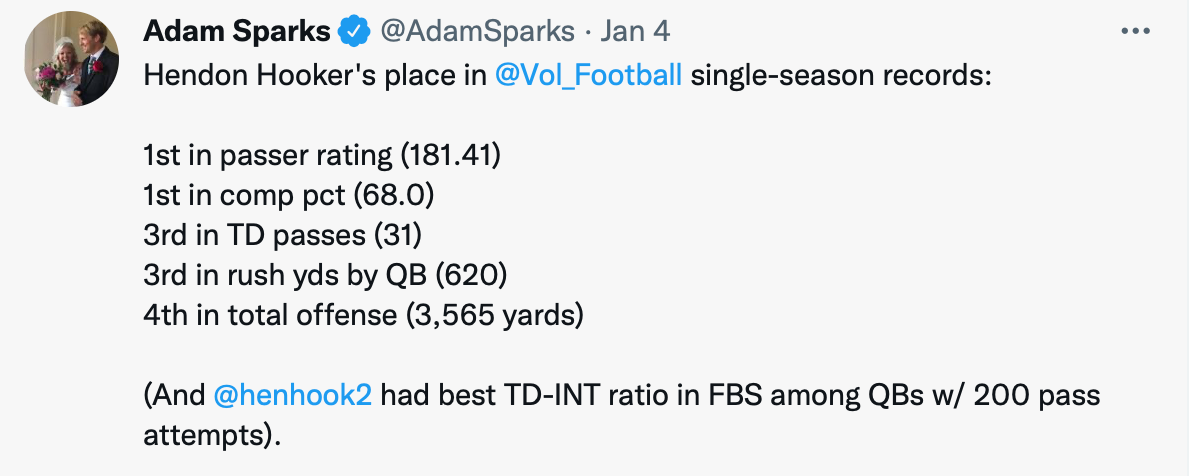1194x476 pixels.
Task: Click the "3rd in TD passes (31)" line
Action: click(x=284, y=236)
